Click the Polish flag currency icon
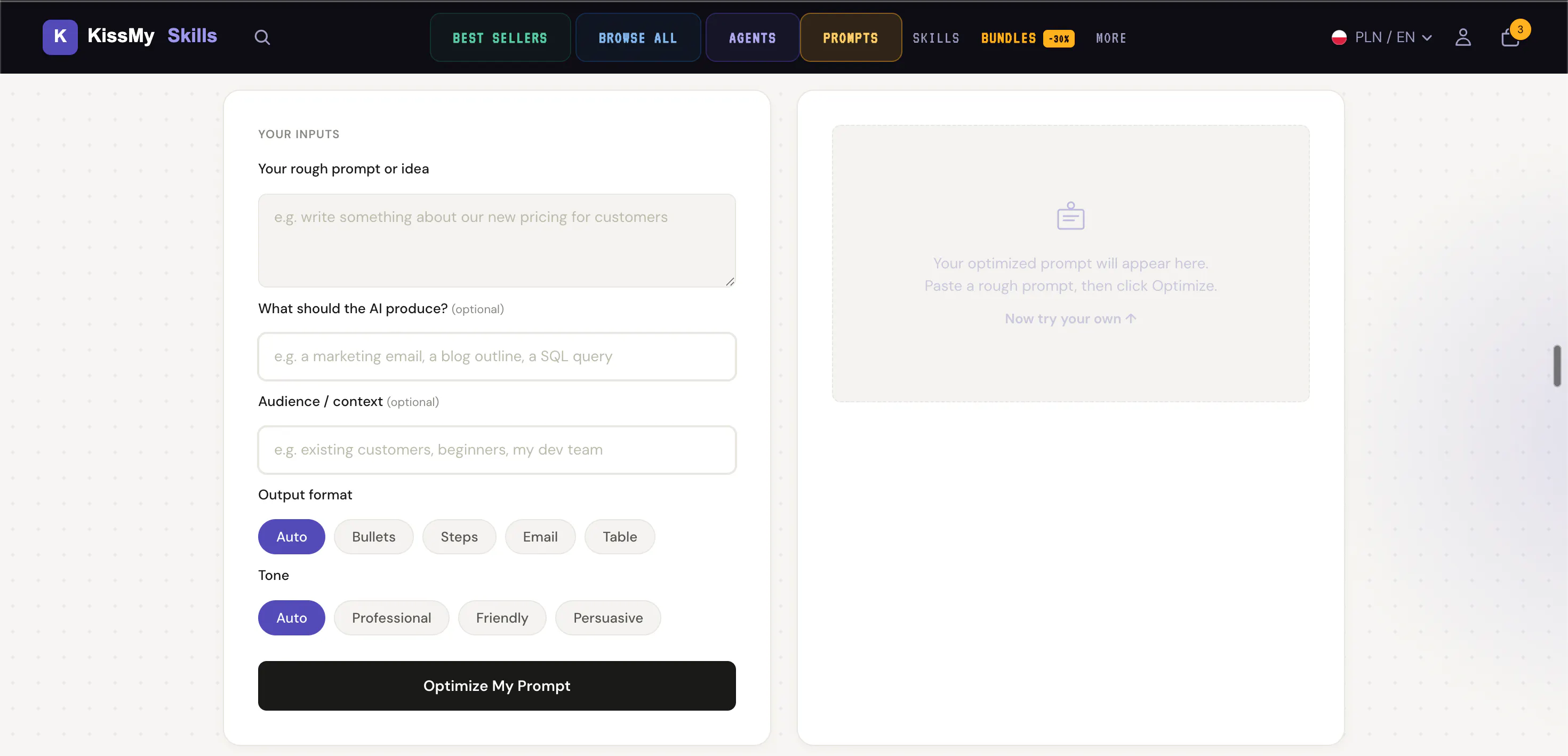 coord(1339,38)
